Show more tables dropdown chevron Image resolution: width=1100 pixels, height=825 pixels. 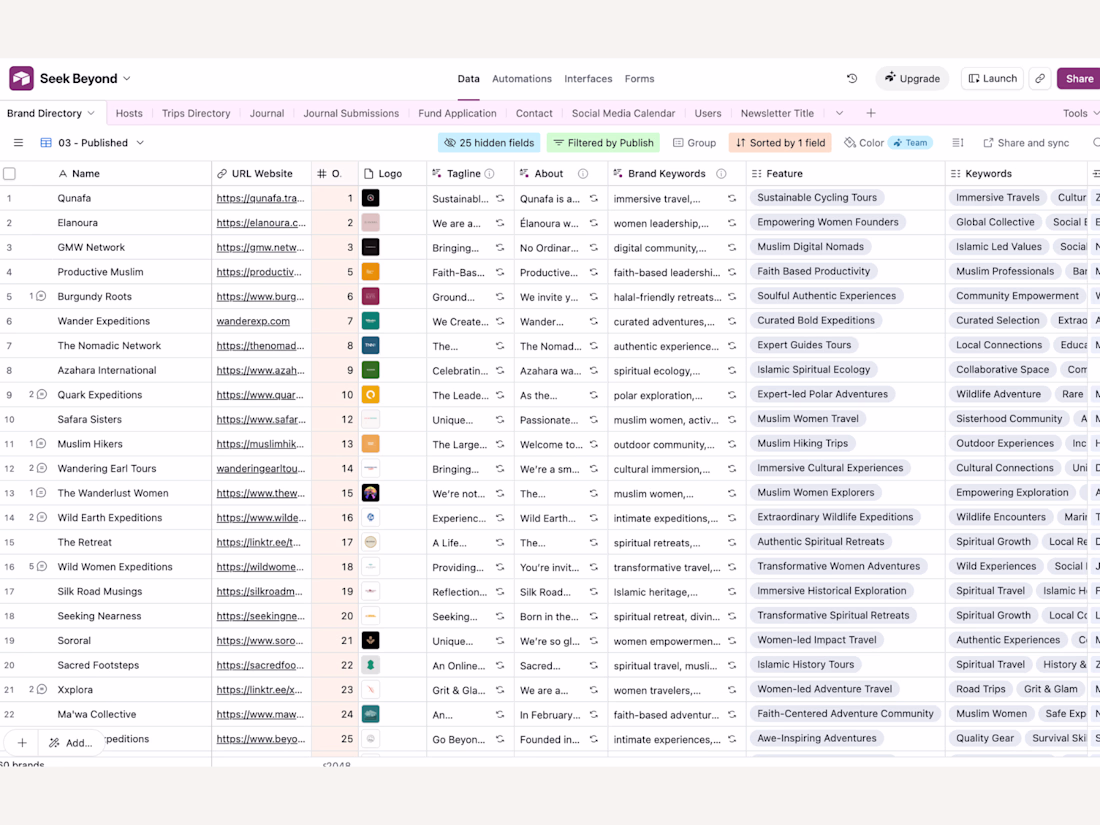coord(839,113)
